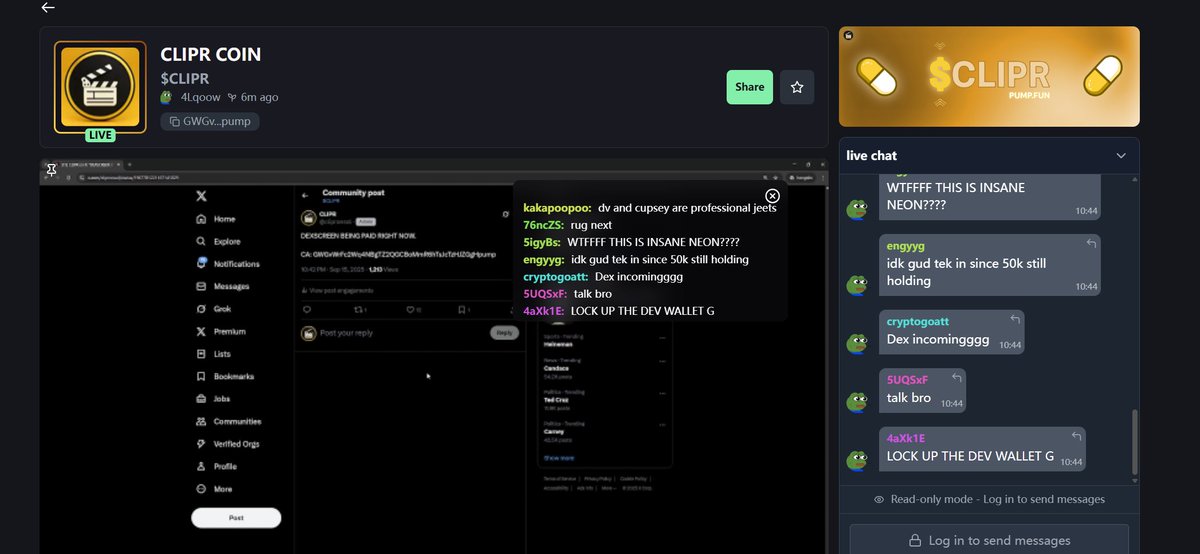The height and width of the screenshot is (554, 1200).
Task: Click the bookmark icon under the post
Action: (x=461, y=310)
